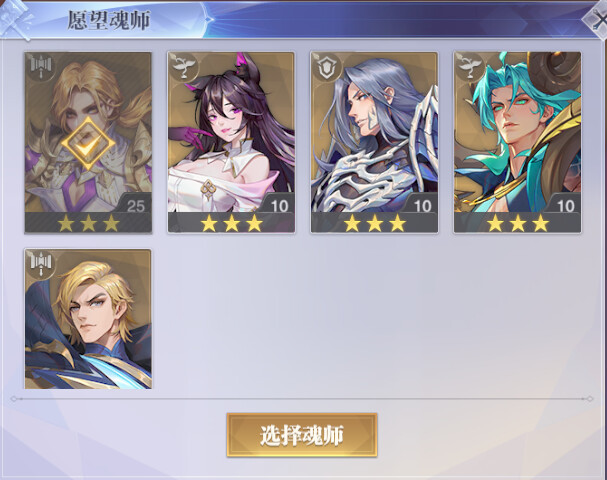Click the horizontal divider line above the 选择魂师 button

click(302, 398)
